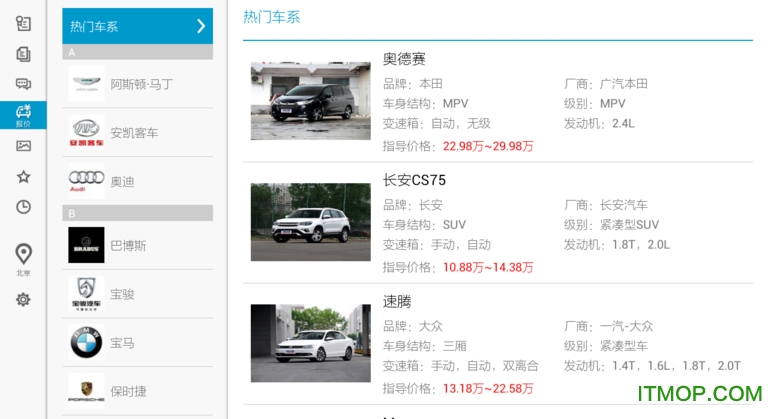Select Aston Martin brand in list
The height and width of the screenshot is (419, 768).
(138, 84)
